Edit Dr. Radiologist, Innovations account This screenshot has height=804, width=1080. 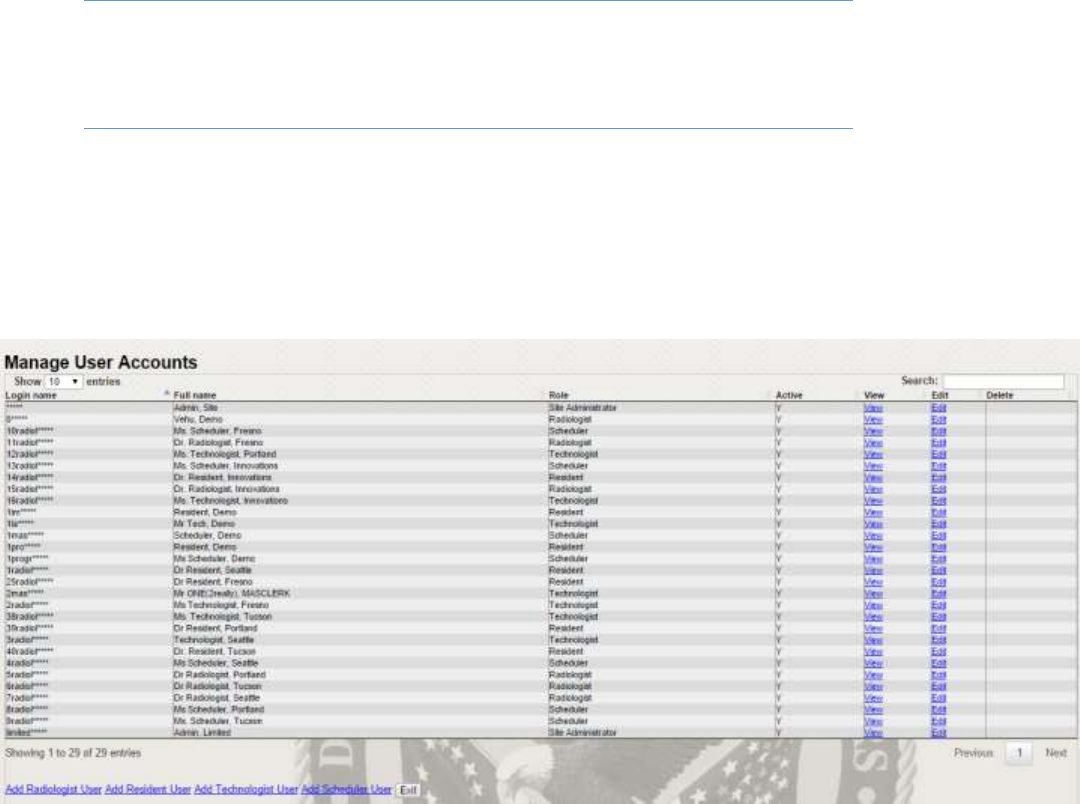(x=939, y=489)
